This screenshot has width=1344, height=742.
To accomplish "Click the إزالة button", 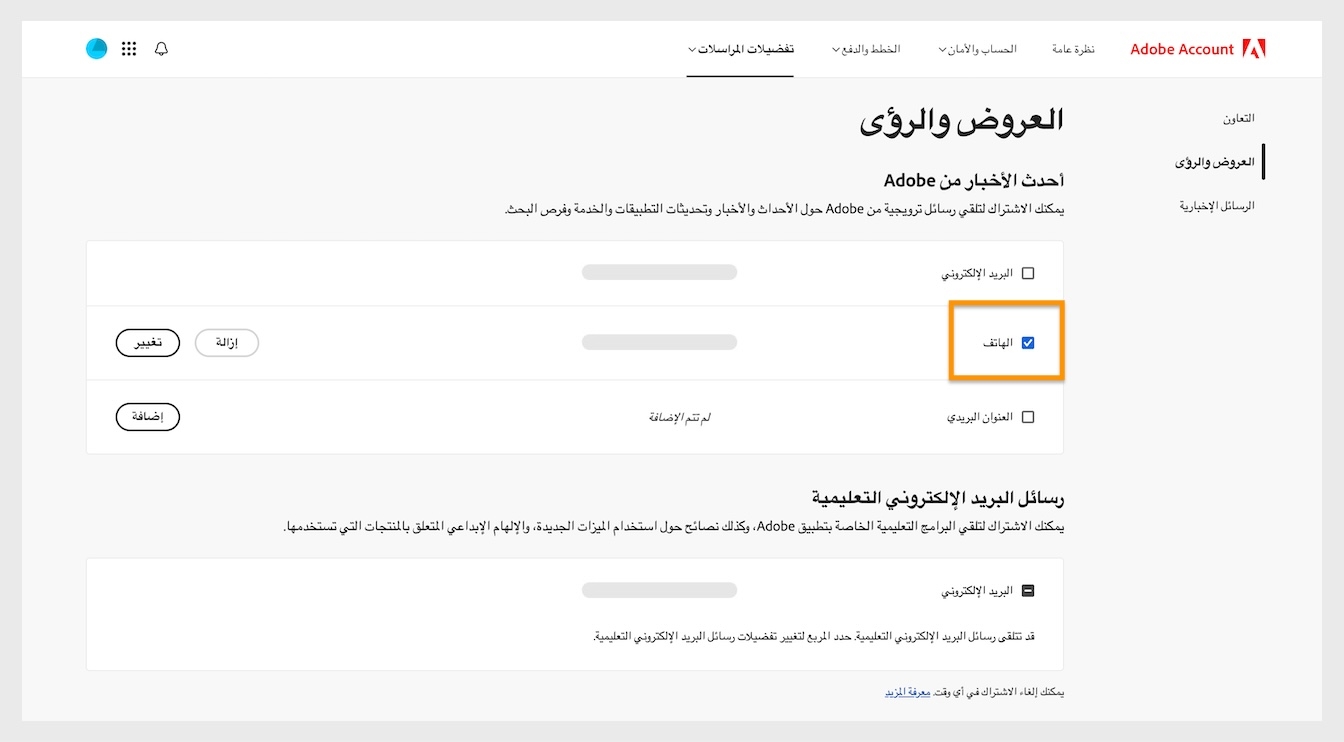I will (x=226, y=342).
